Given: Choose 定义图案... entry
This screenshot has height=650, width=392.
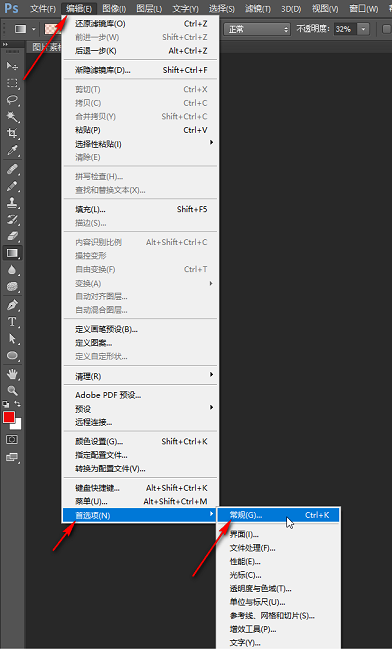Looking at the screenshot, I should click(140, 343).
